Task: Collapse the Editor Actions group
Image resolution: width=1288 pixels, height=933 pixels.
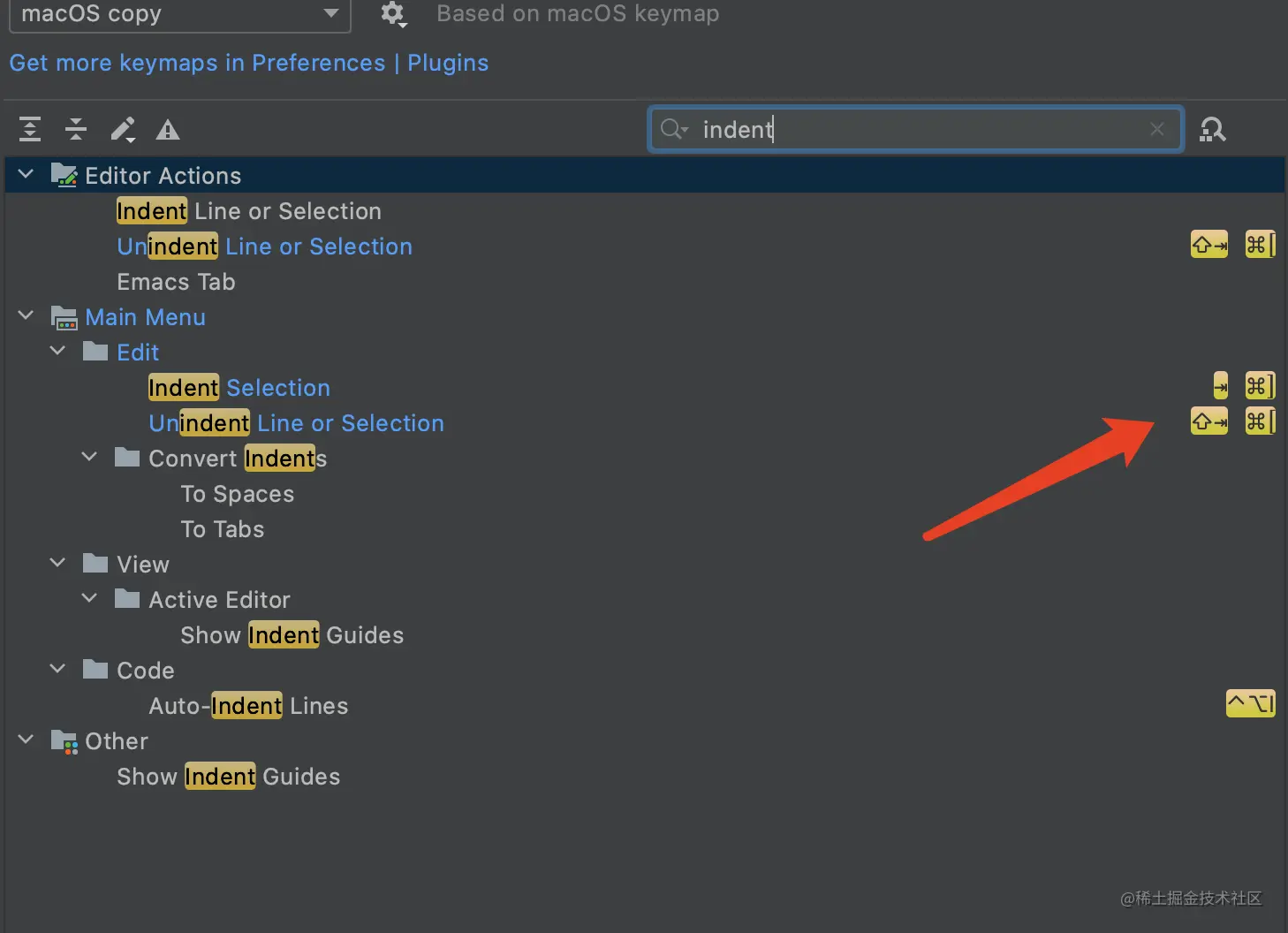Action: [x=26, y=175]
